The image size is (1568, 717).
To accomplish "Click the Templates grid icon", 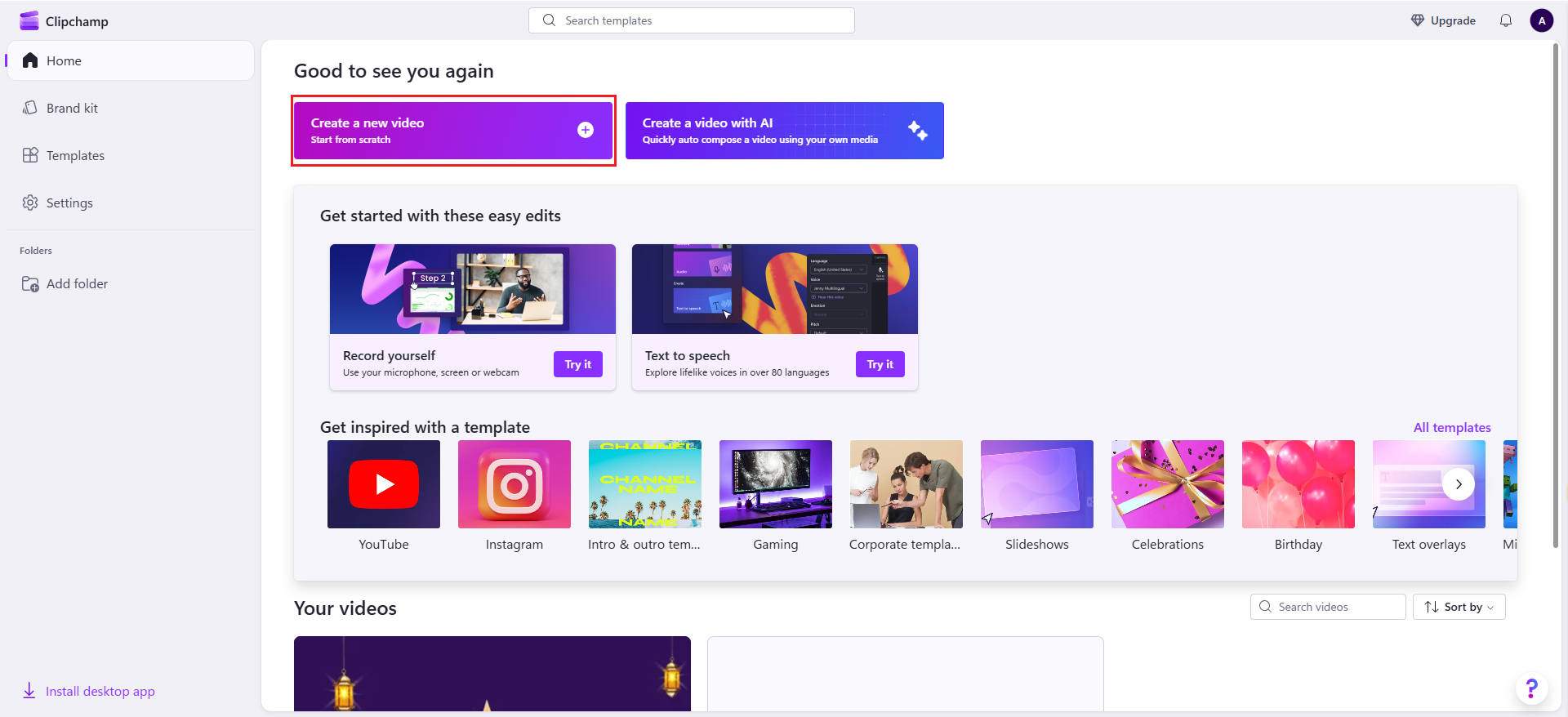I will tap(30, 155).
